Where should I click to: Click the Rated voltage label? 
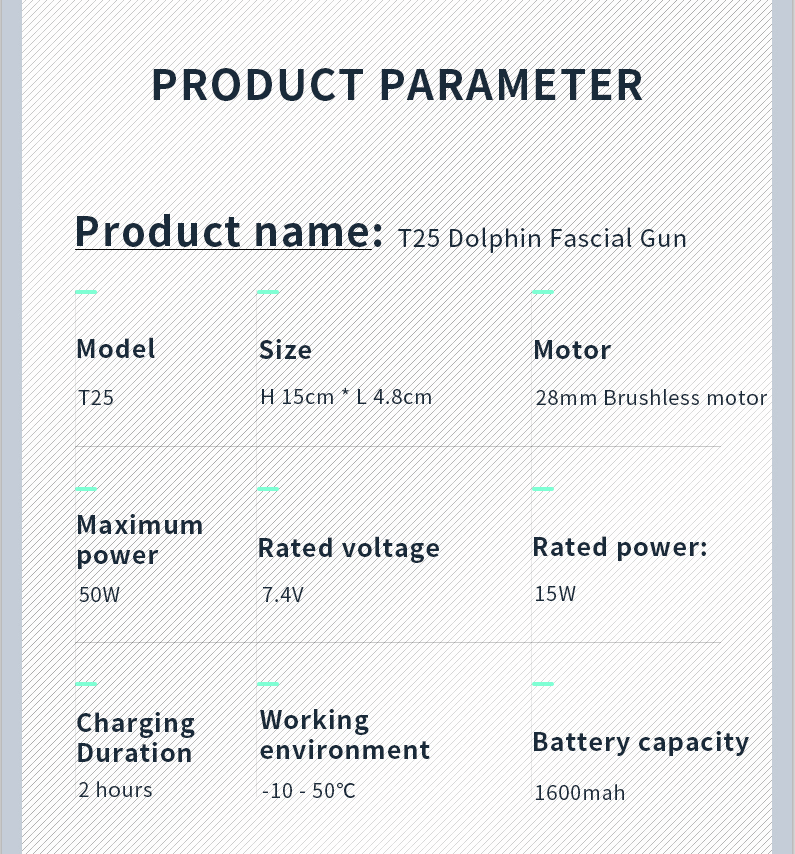point(349,548)
